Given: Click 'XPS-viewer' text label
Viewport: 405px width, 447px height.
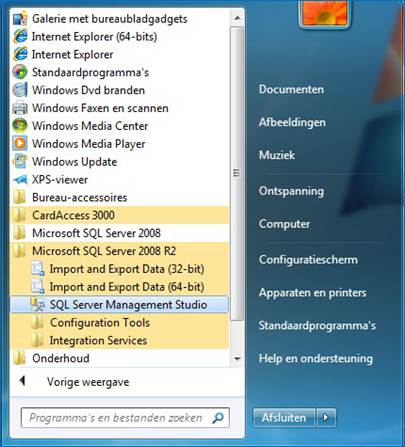Looking at the screenshot, I should (60, 180).
